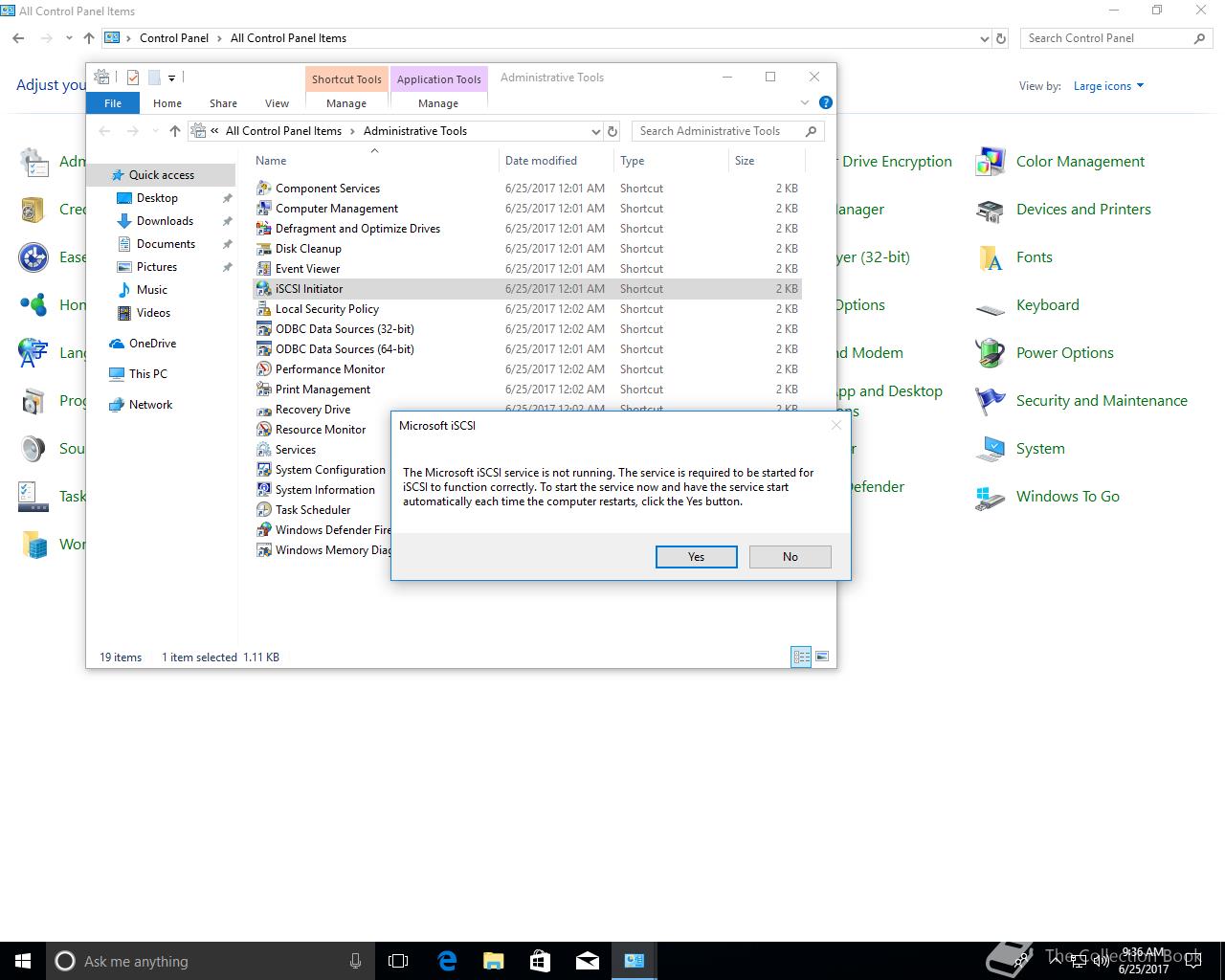
Task: Open Desktop in navigation pane
Action: pos(157,198)
